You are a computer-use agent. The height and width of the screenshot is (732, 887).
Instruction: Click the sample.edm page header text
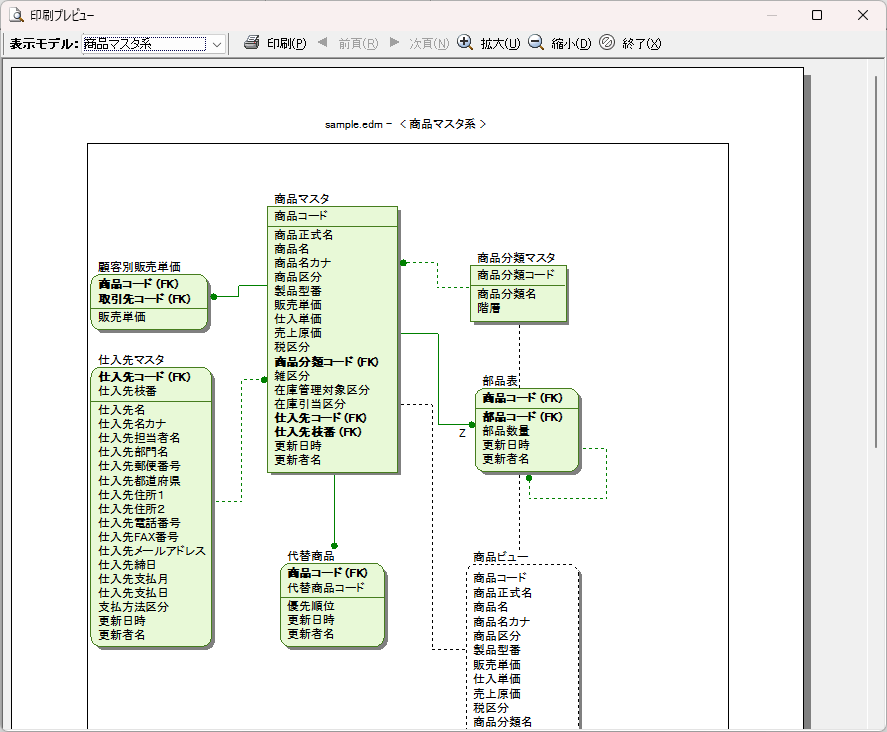click(405, 124)
